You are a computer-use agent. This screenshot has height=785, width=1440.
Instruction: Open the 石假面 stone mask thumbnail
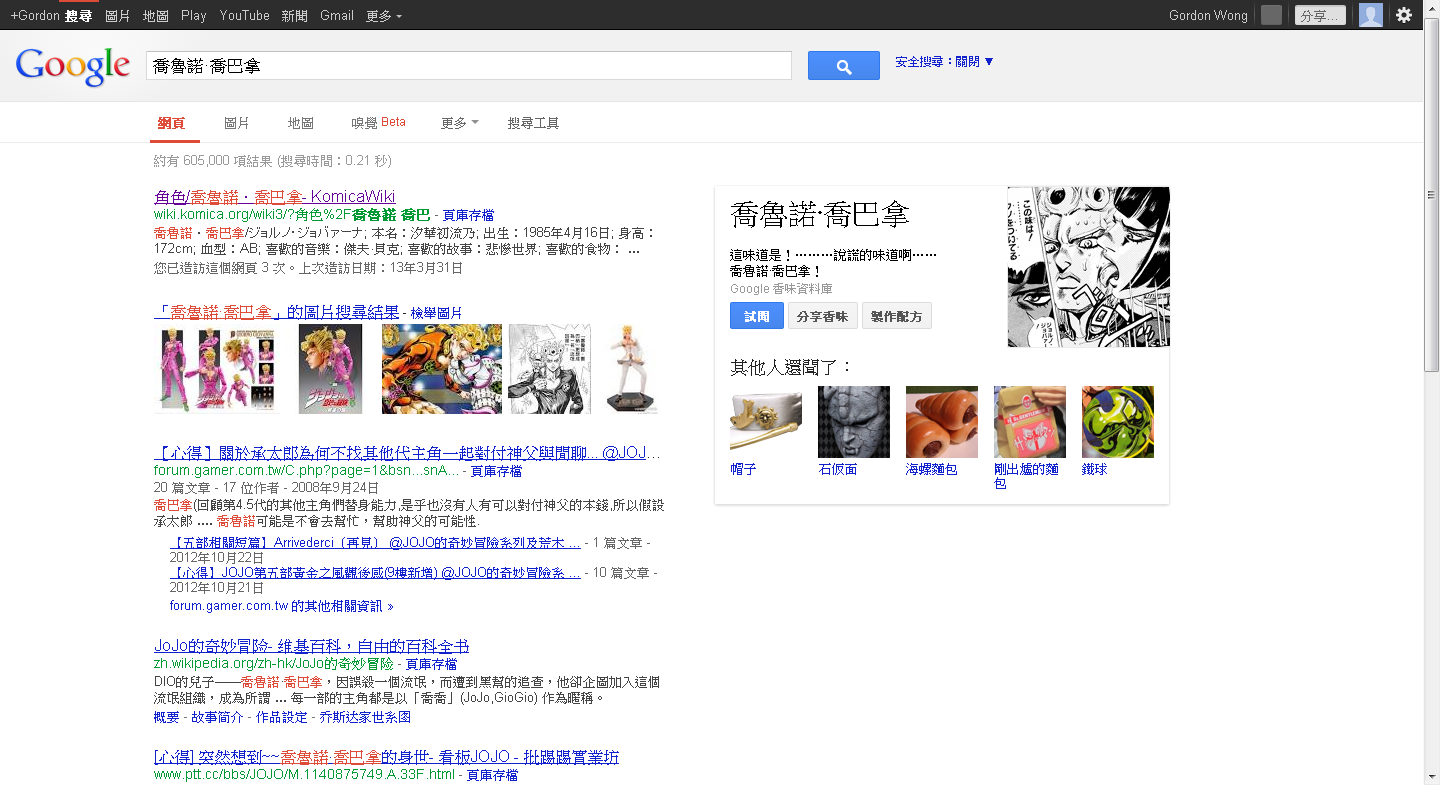853,422
